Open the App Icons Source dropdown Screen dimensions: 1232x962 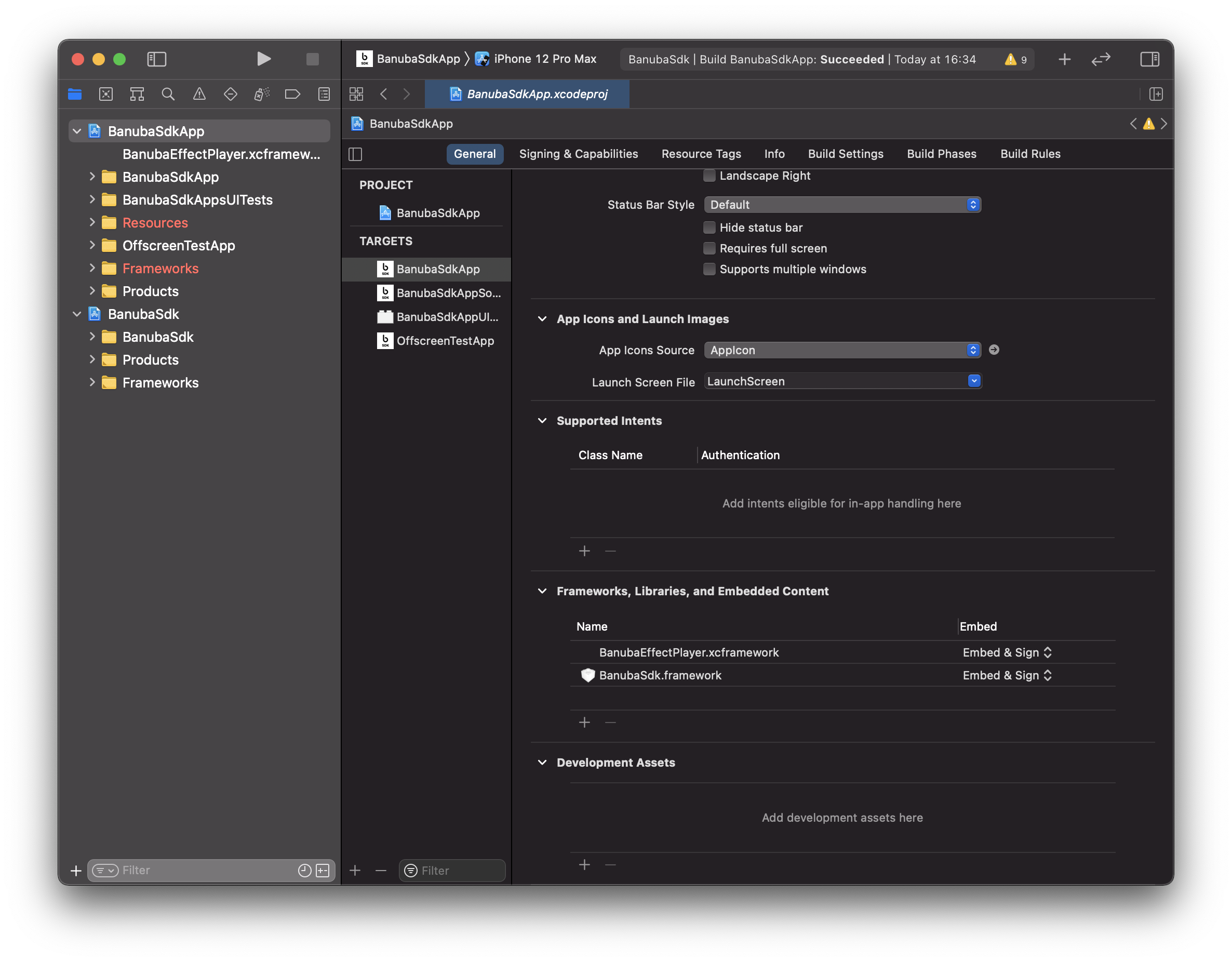pyautogui.click(x=842, y=350)
